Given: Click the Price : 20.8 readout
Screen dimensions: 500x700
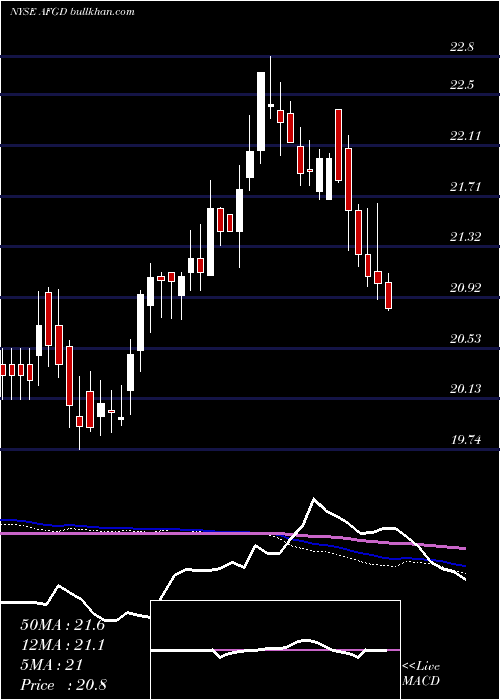Looking at the screenshot, I should coord(63,685).
